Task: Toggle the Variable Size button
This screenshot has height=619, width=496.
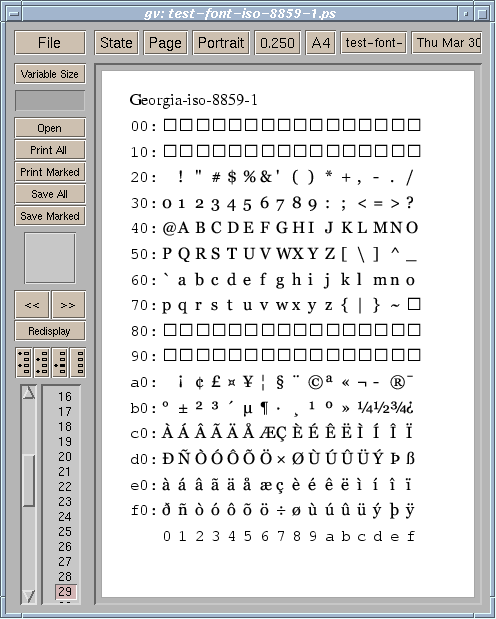Action: pos(50,74)
